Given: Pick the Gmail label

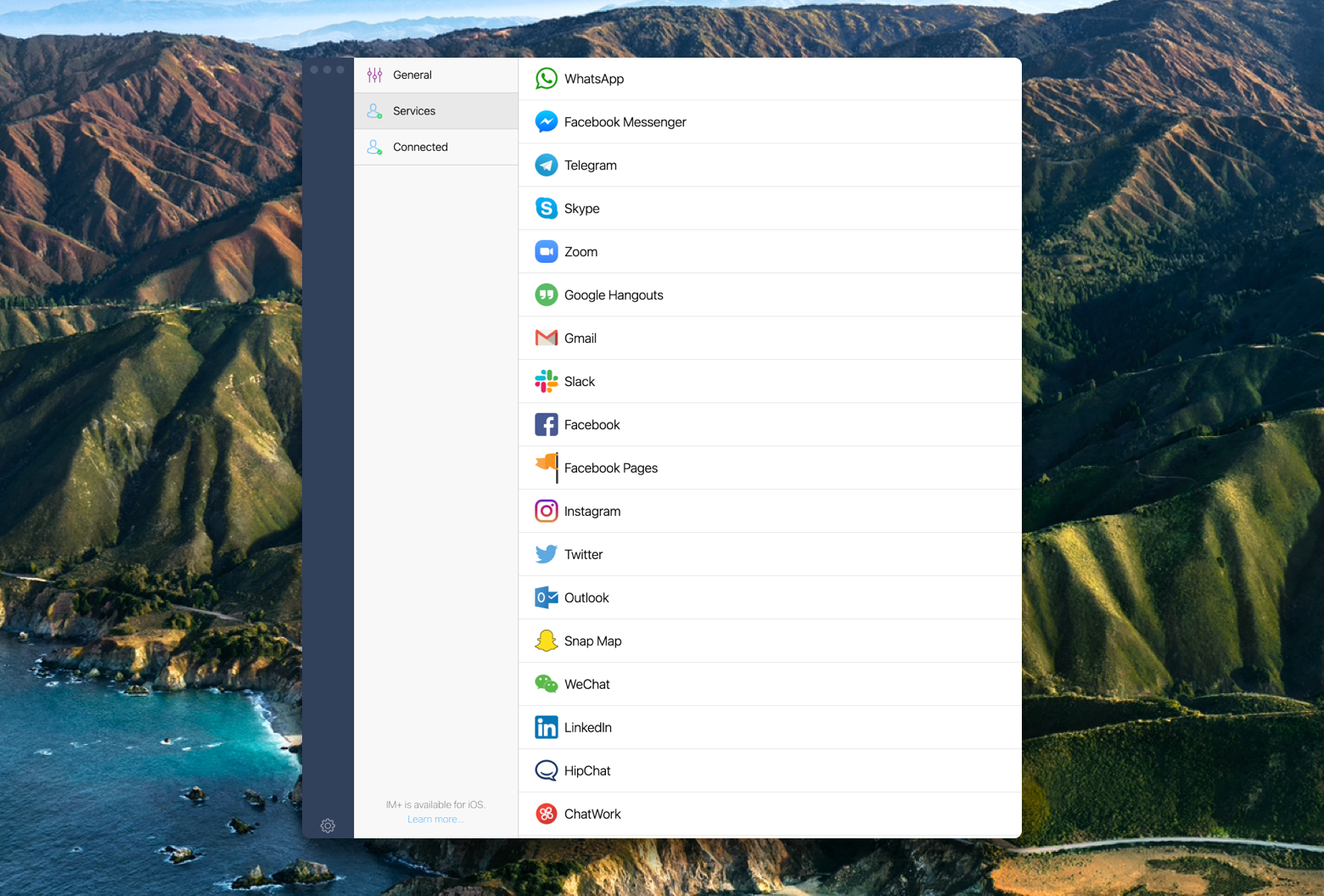Looking at the screenshot, I should click(x=581, y=339).
